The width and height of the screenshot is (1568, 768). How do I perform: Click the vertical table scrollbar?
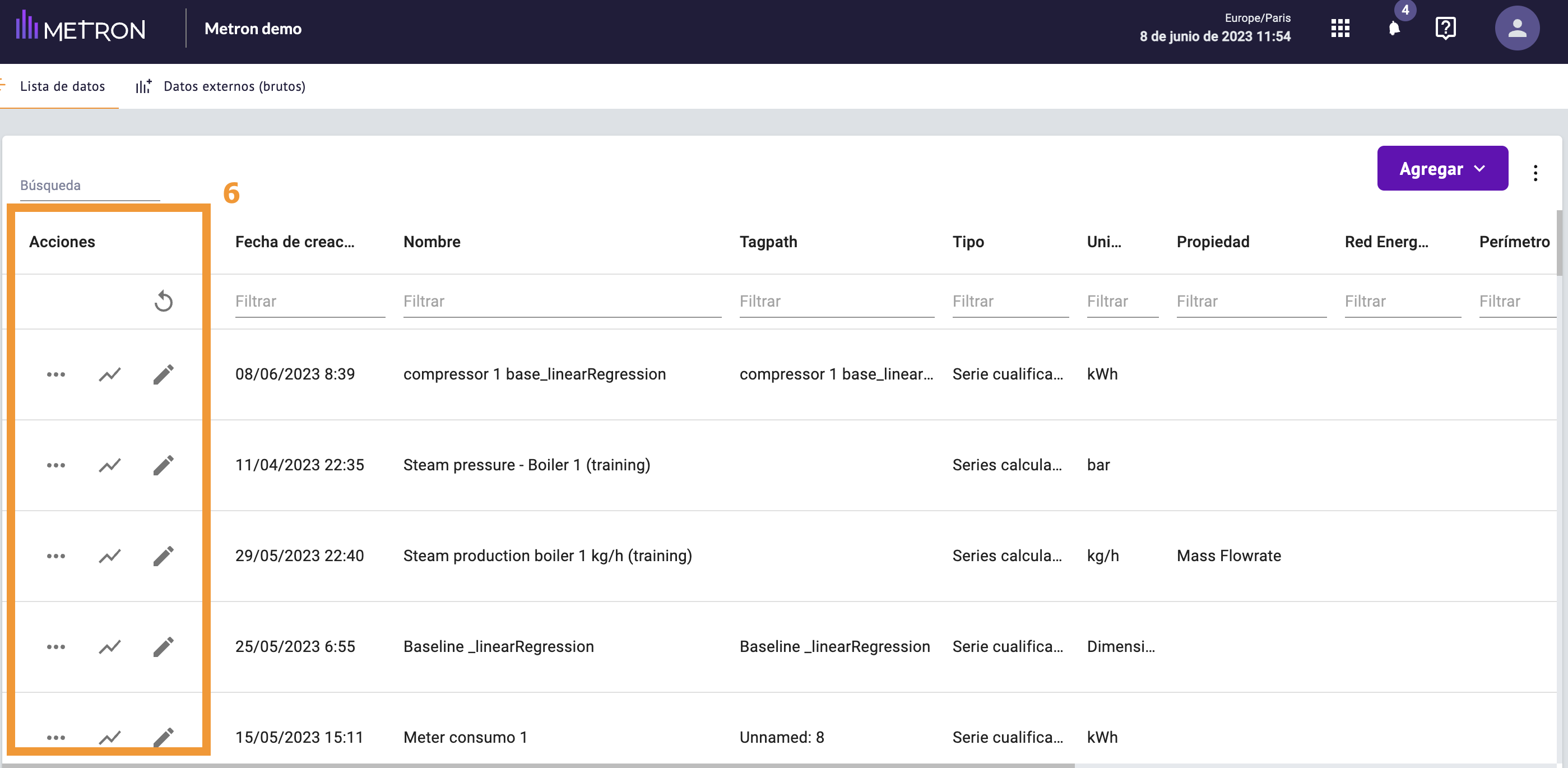pos(1560,242)
